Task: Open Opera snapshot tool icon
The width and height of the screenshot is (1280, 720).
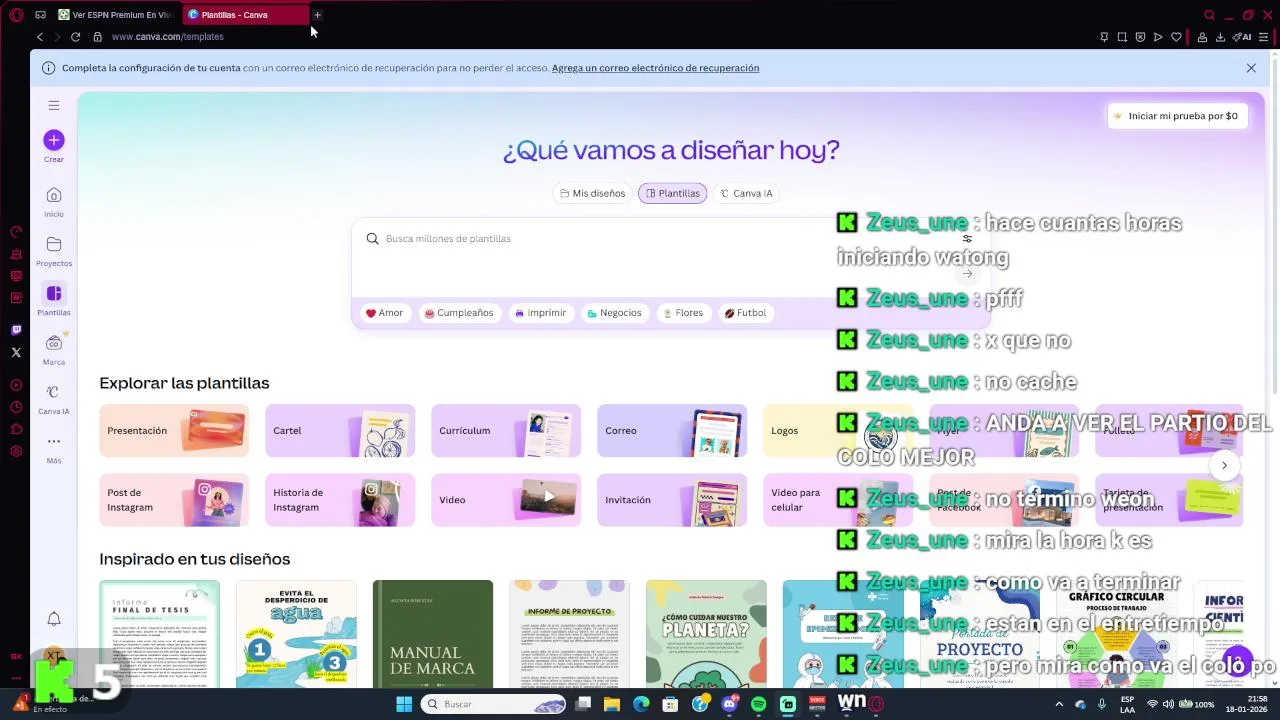Action: tap(1122, 37)
